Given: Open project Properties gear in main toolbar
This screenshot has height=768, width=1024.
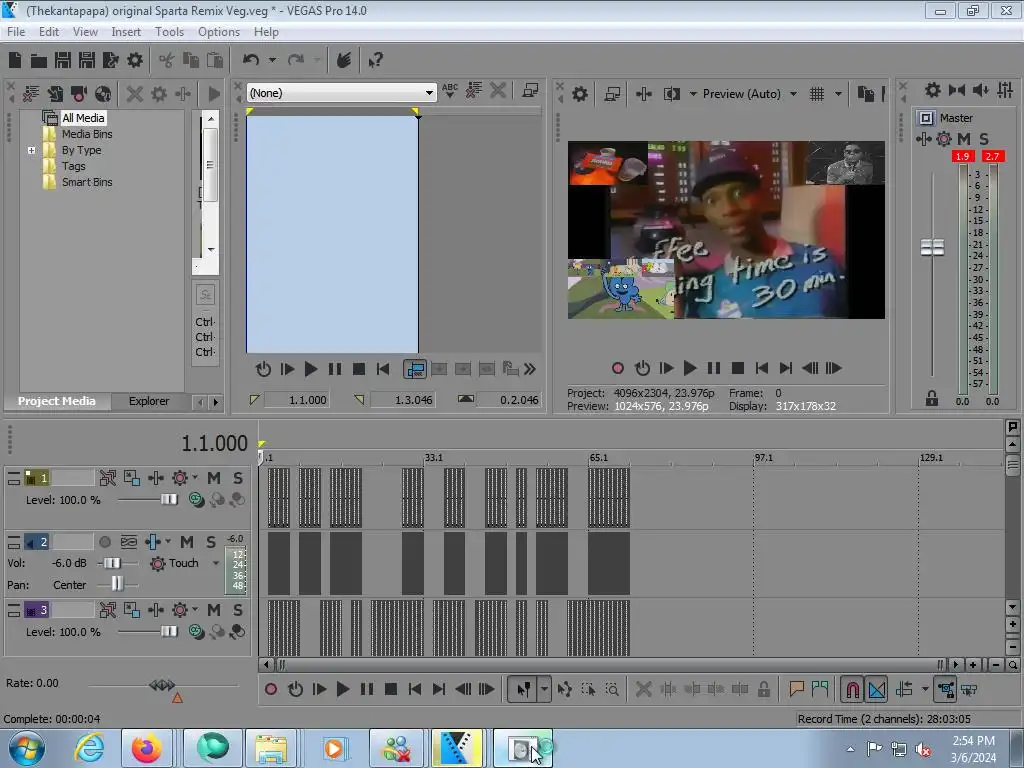Looking at the screenshot, I should pyautogui.click(x=135, y=61).
